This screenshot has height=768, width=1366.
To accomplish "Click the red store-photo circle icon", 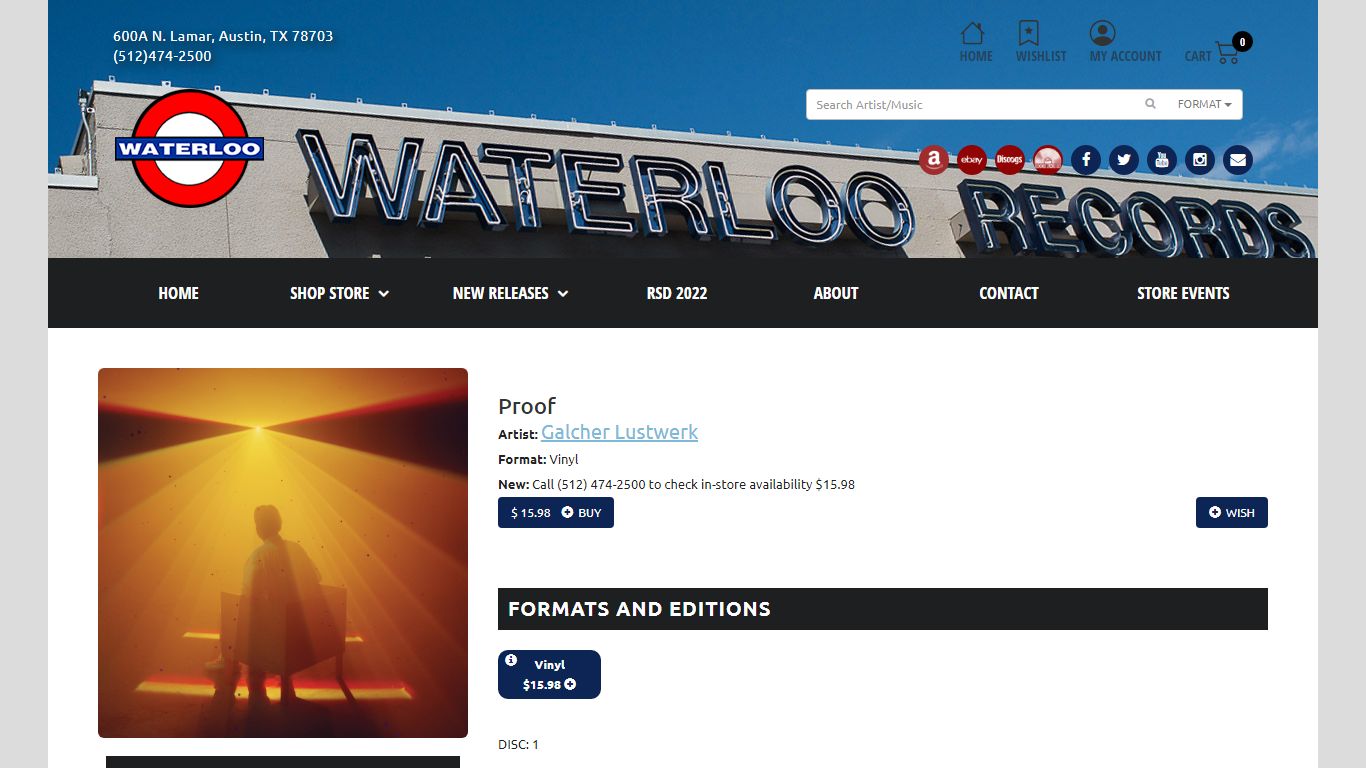I will (1047, 160).
